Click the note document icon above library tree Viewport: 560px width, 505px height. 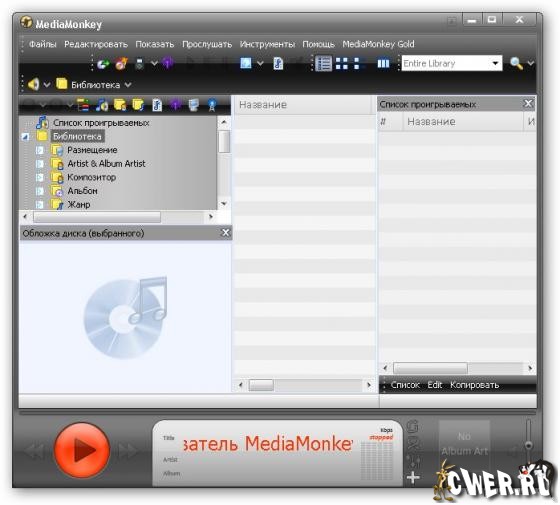(x=157, y=105)
